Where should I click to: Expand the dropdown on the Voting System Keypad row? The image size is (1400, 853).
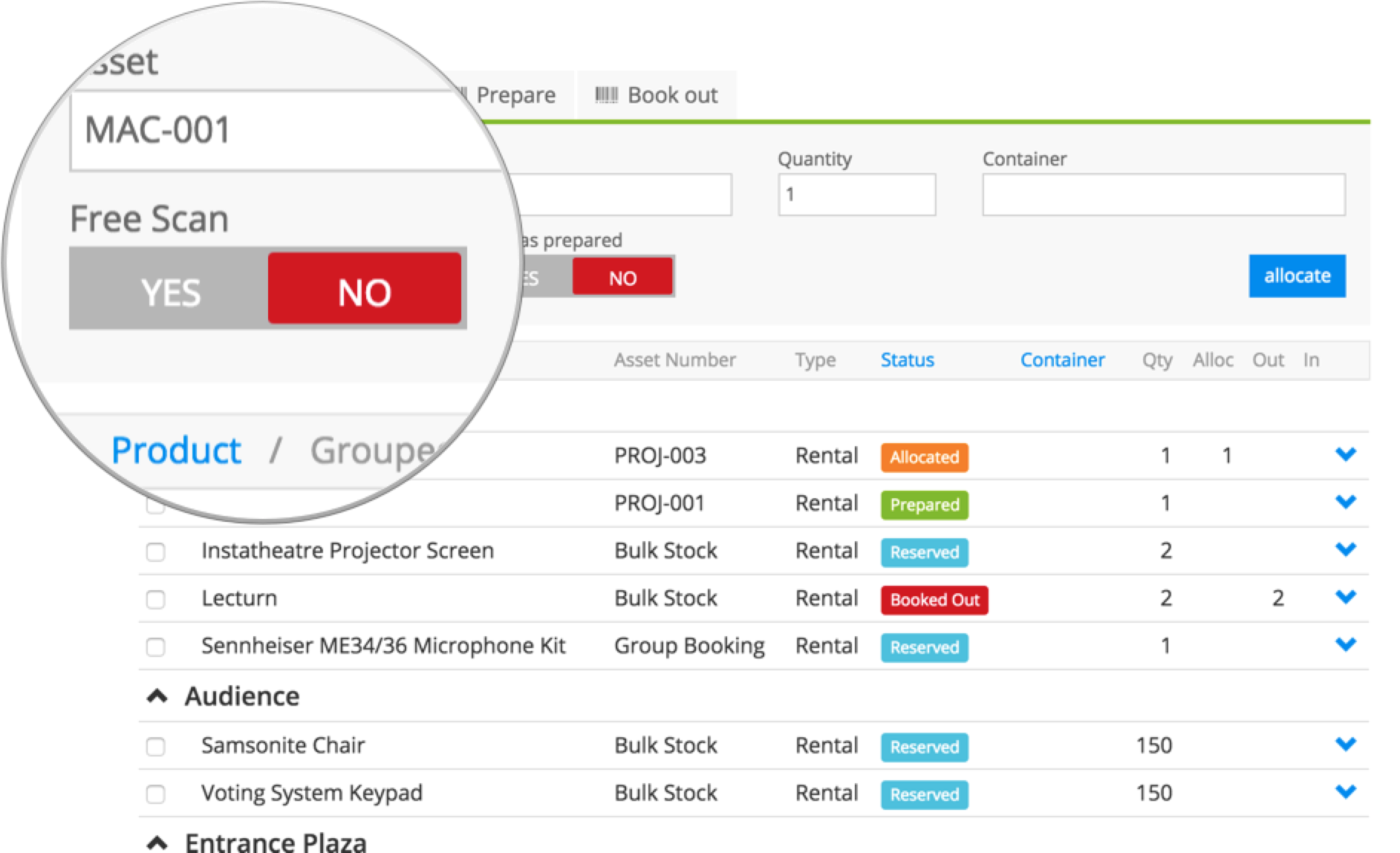pyautogui.click(x=1346, y=792)
